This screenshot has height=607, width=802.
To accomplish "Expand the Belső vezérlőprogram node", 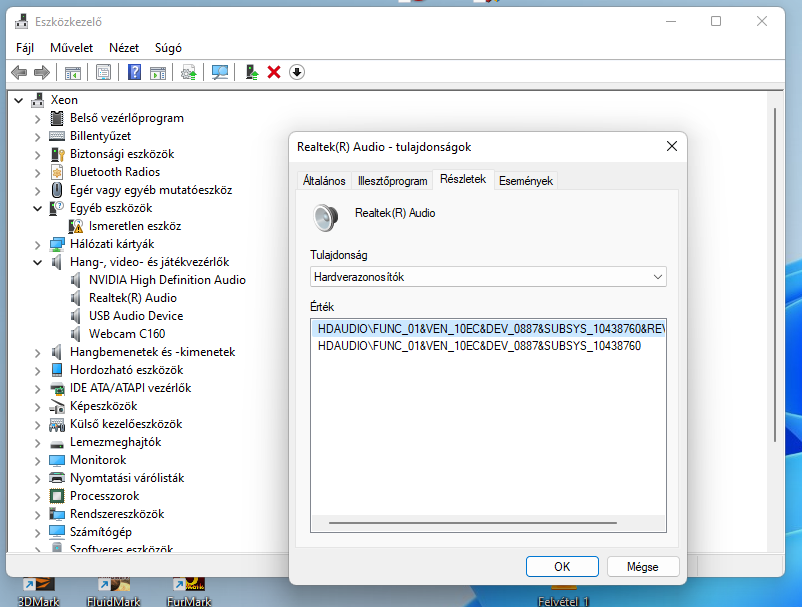I will point(37,119).
